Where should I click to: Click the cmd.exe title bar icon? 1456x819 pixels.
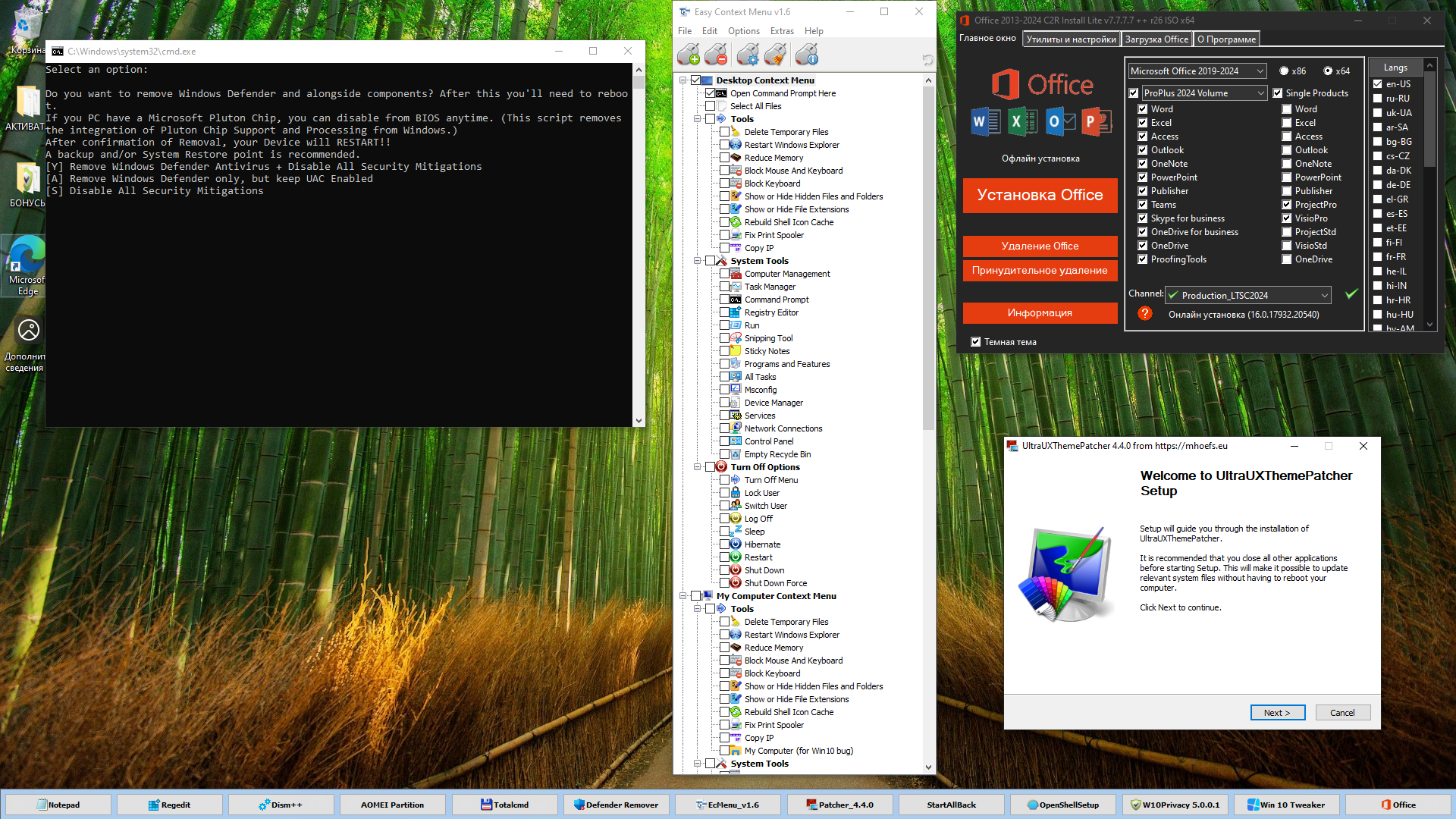click(58, 52)
